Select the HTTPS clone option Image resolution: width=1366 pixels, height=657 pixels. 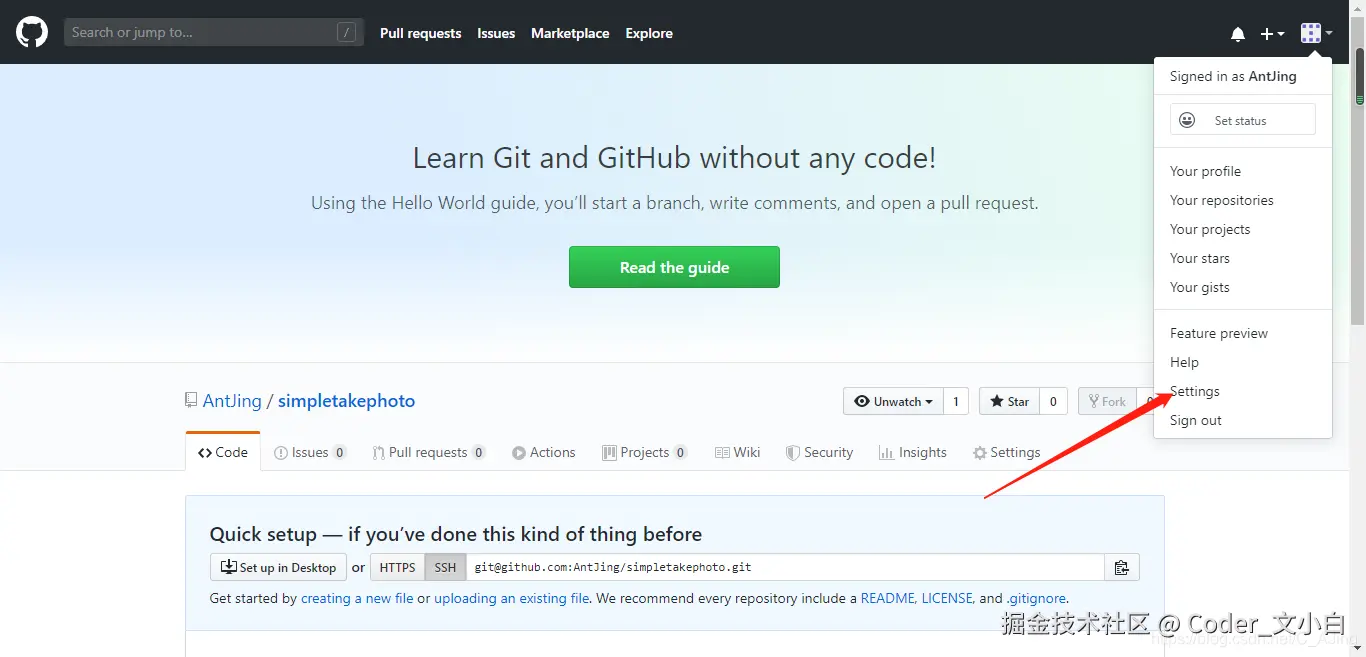coord(397,567)
